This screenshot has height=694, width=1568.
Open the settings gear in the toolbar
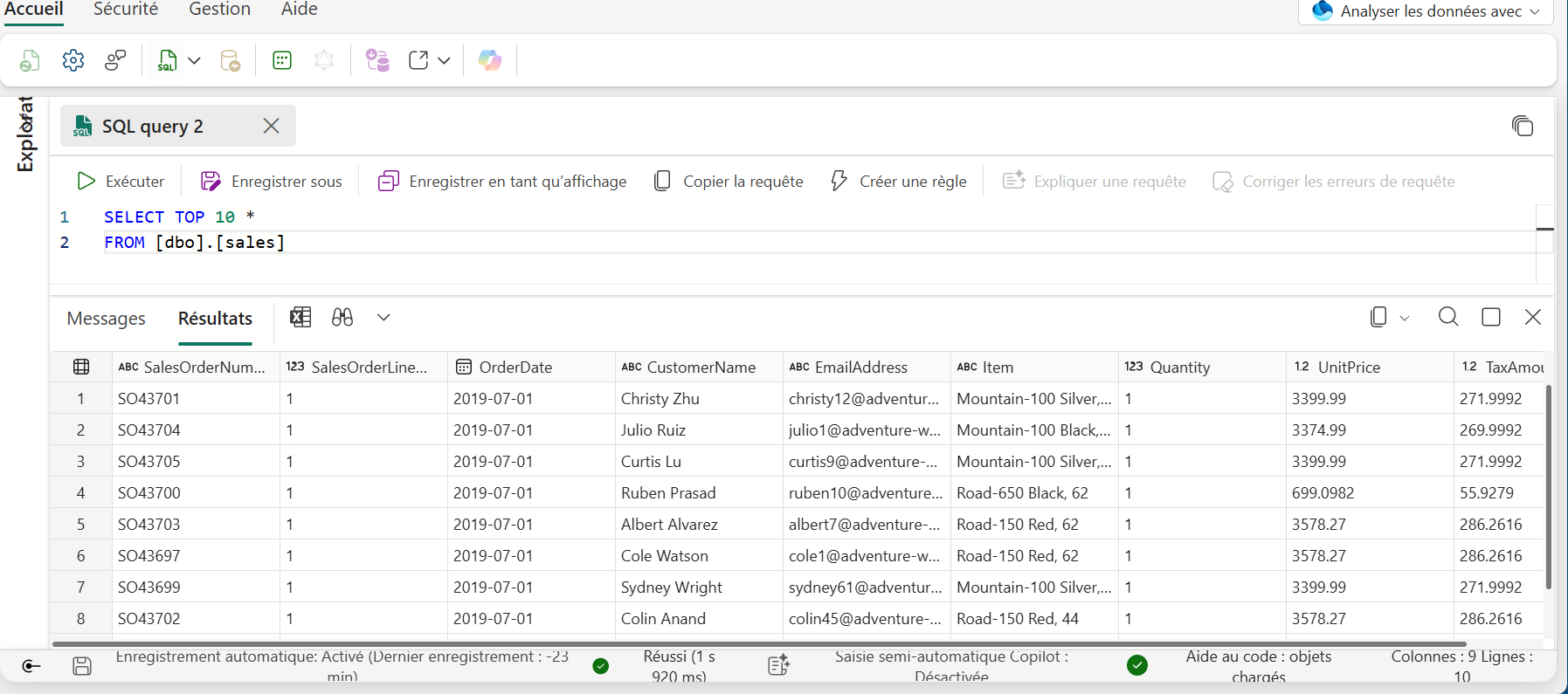(73, 60)
